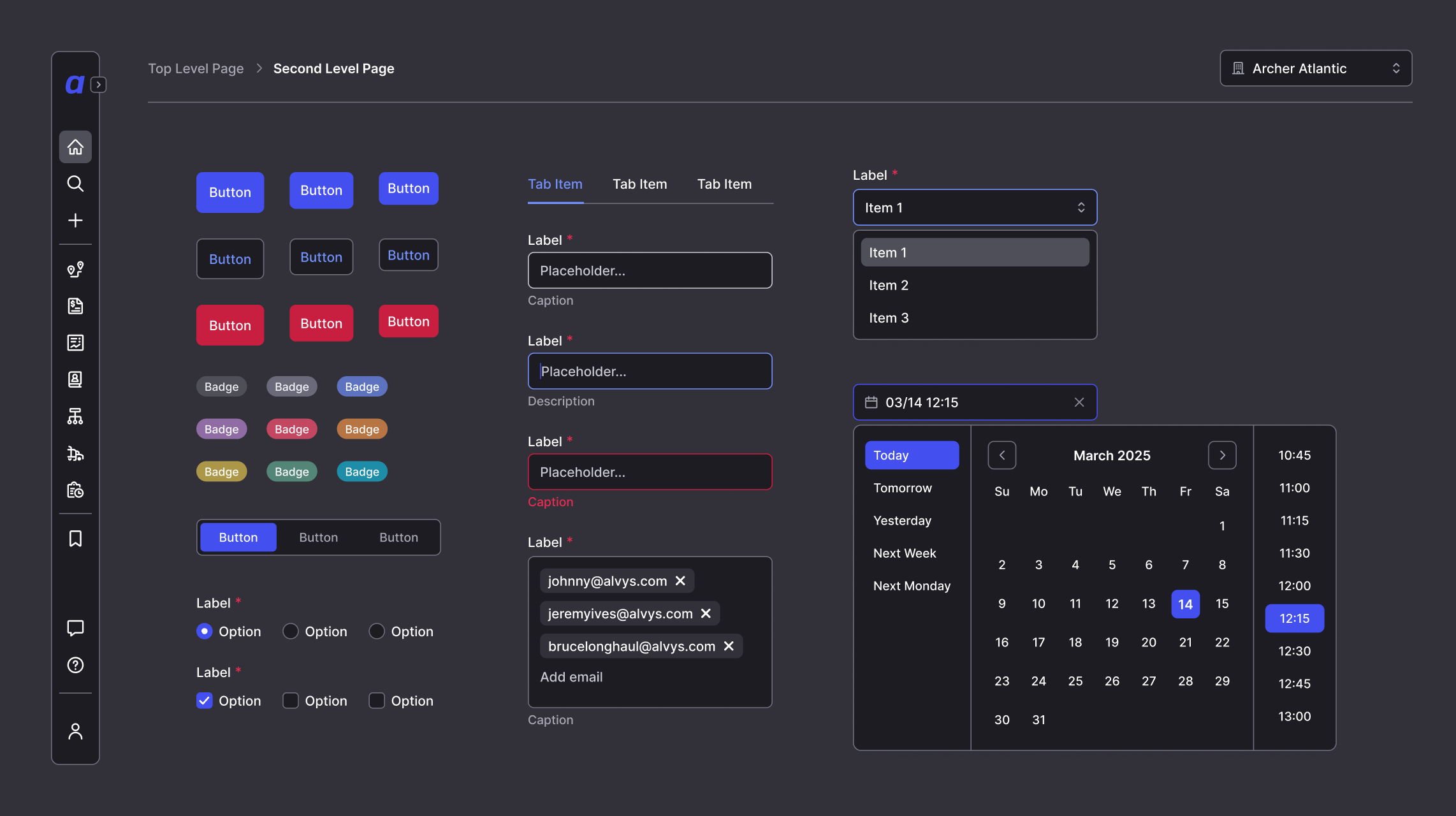Go to previous month in calendar
This screenshot has height=816, width=1456.
pyautogui.click(x=1002, y=455)
